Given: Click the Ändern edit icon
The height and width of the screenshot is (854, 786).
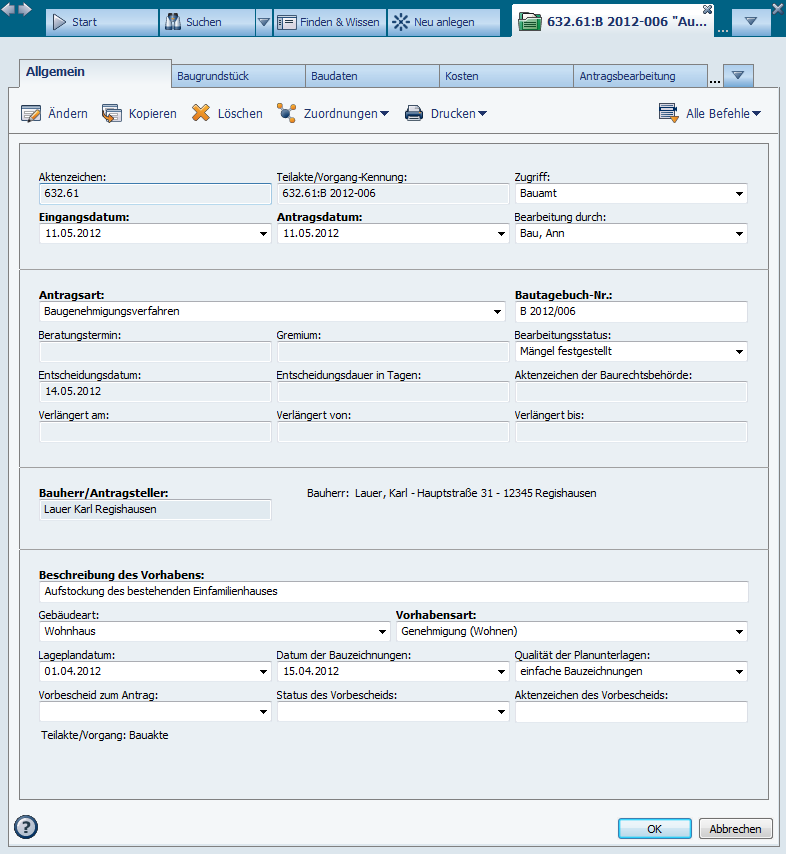Looking at the screenshot, I should click(31, 114).
